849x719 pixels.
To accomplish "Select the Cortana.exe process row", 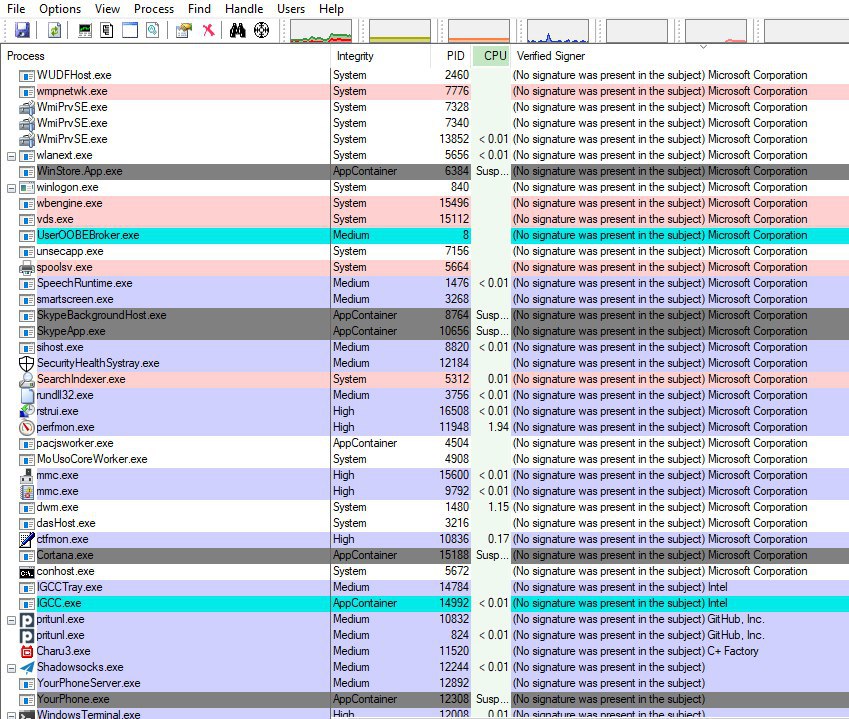I will [x=424, y=555].
